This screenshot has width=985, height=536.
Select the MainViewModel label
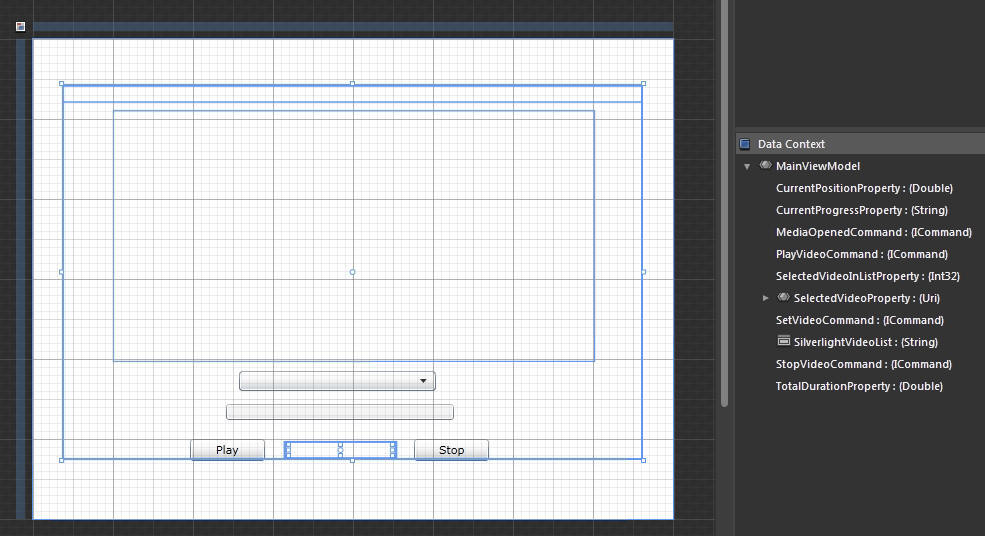point(817,166)
